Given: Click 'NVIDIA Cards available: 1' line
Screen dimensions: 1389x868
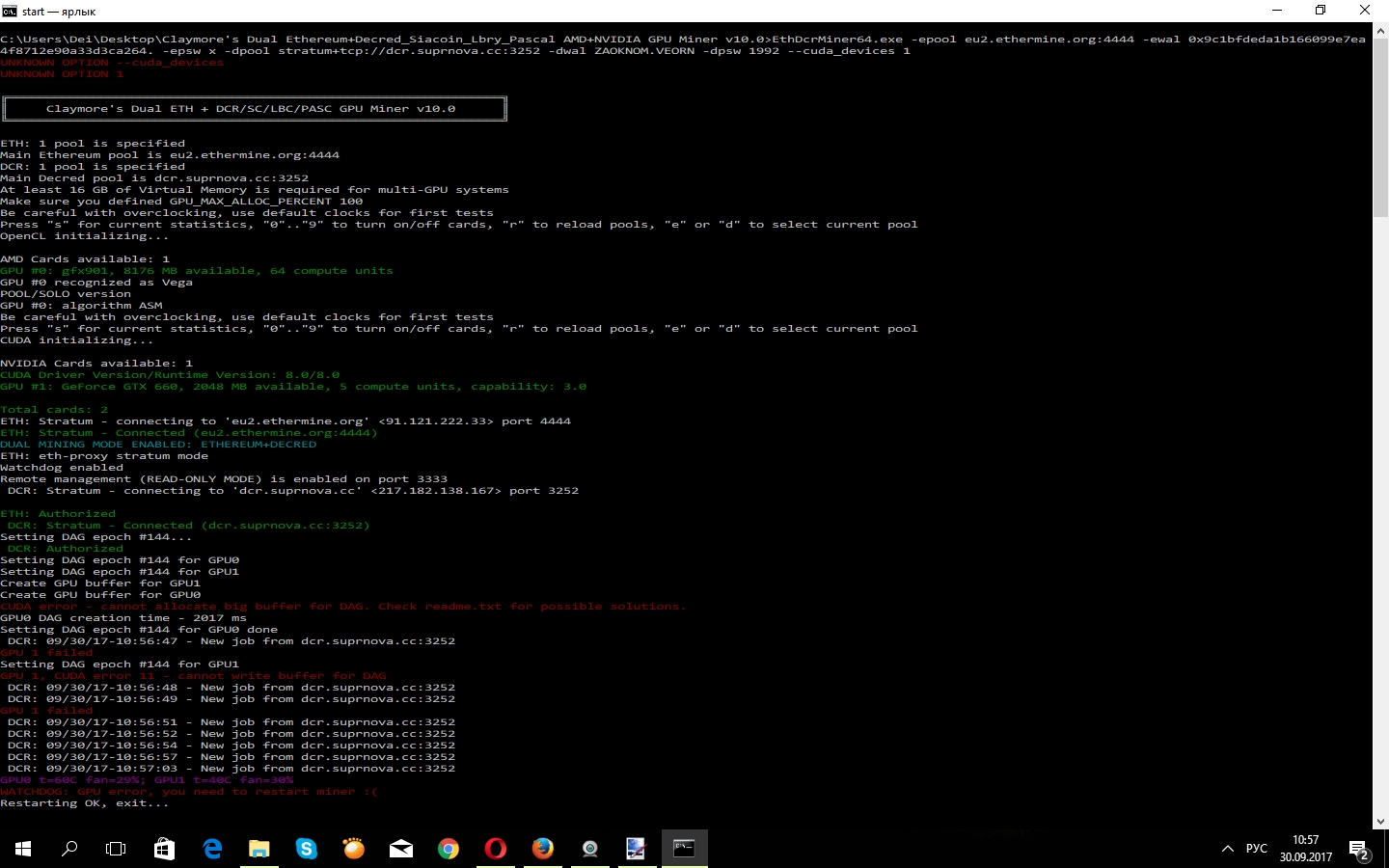Looking at the screenshot, I should 96,364.
